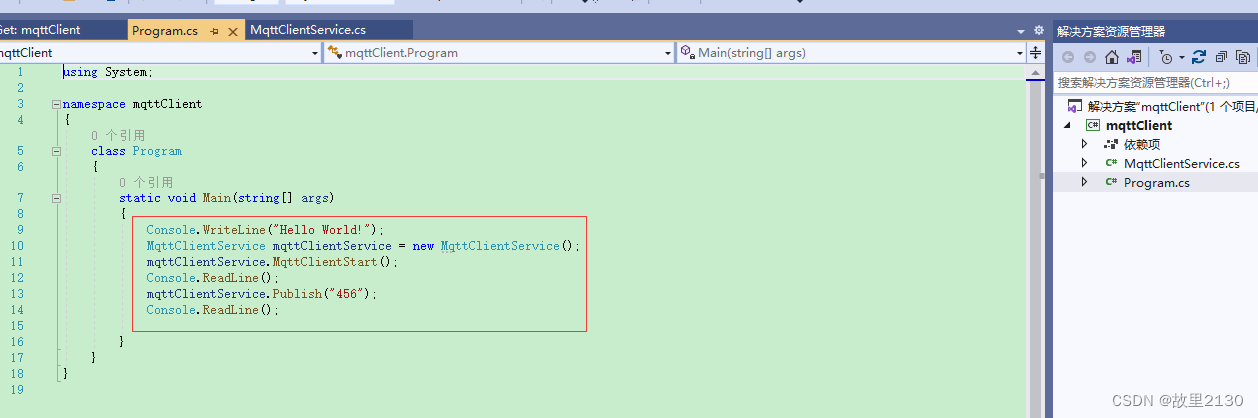The height and width of the screenshot is (418, 1258).
Task: Select Program.cs in Solution Explorer tree
Action: coord(1156,182)
